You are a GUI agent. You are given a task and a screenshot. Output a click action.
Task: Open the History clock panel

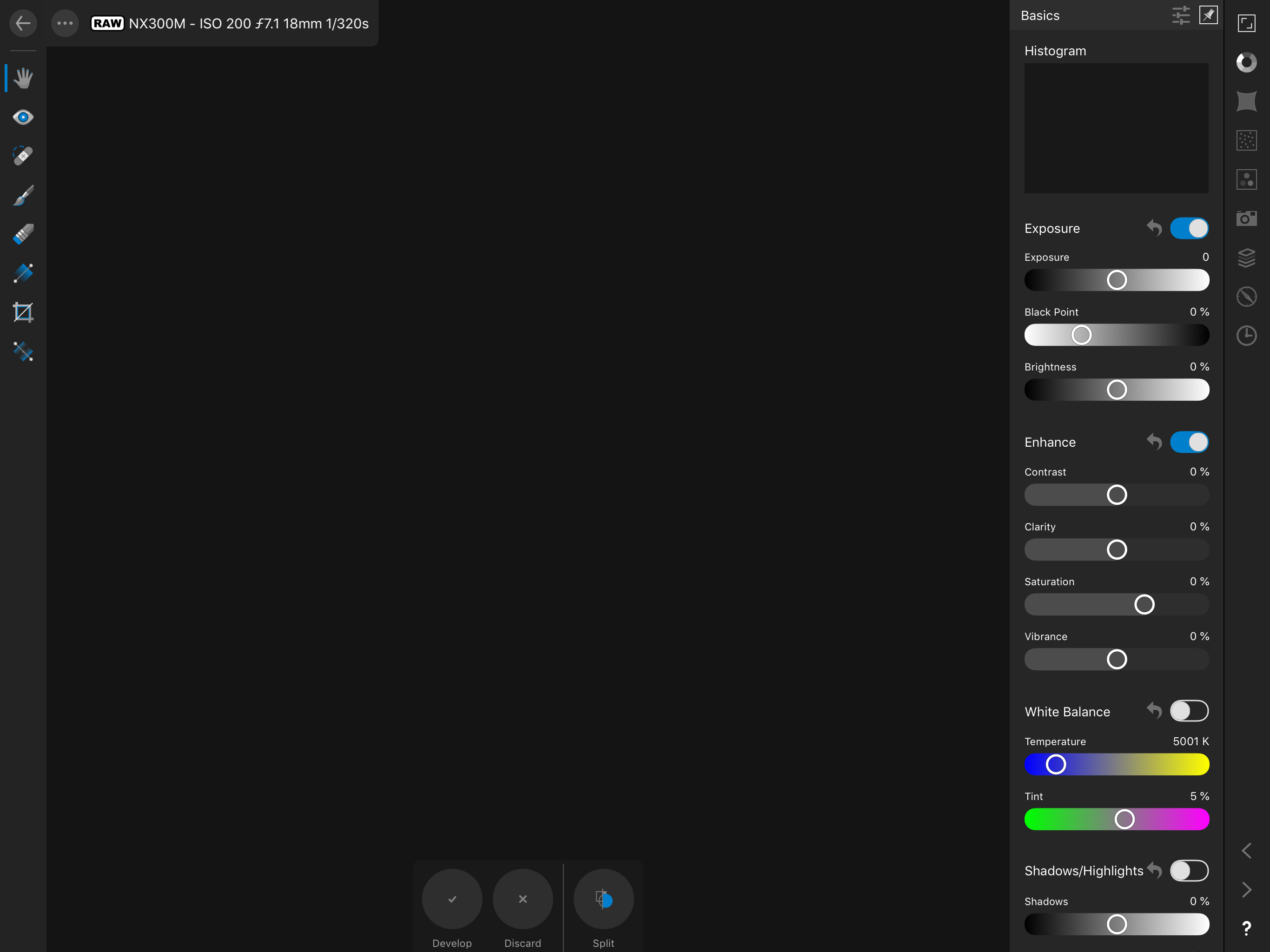click(x=1246, y=335)
